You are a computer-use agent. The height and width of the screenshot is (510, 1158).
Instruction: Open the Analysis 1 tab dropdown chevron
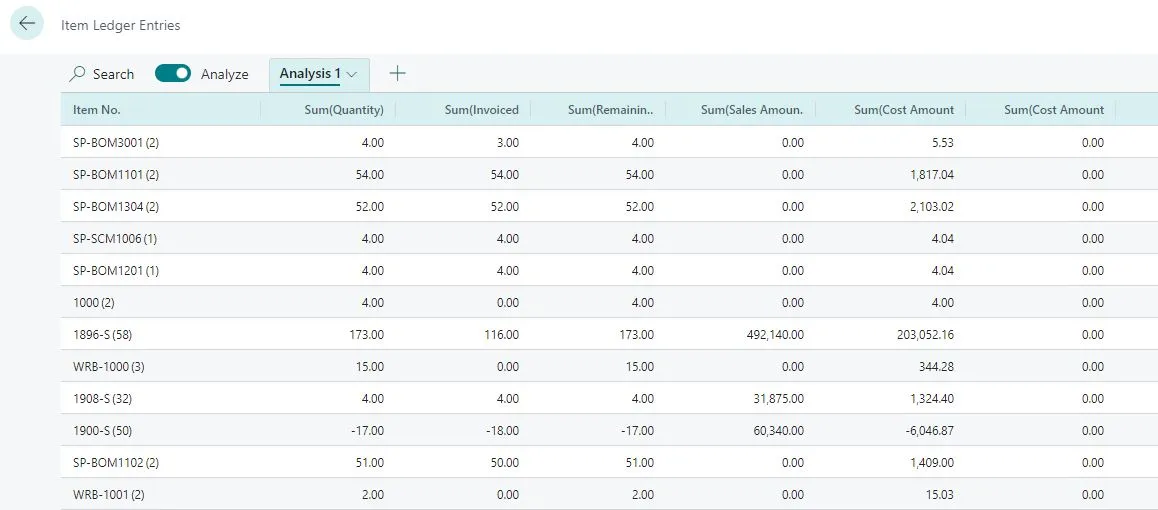coord(352,75)
